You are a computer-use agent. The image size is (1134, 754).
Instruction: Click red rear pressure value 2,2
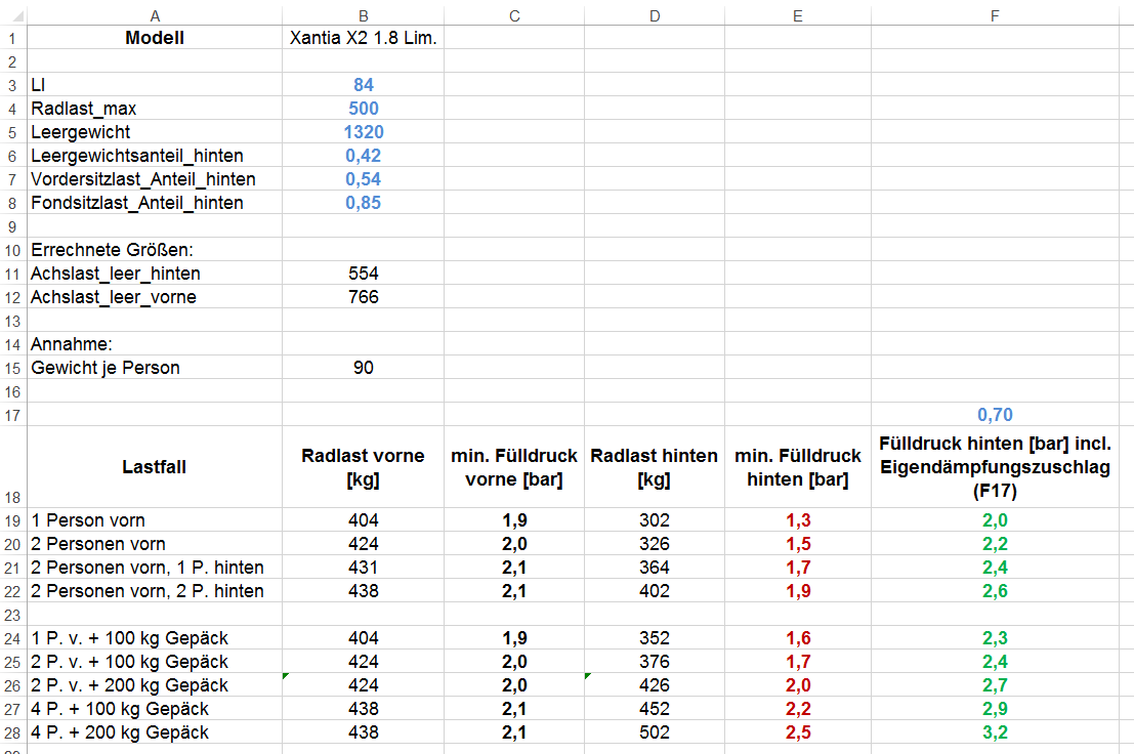click(798, 708)
